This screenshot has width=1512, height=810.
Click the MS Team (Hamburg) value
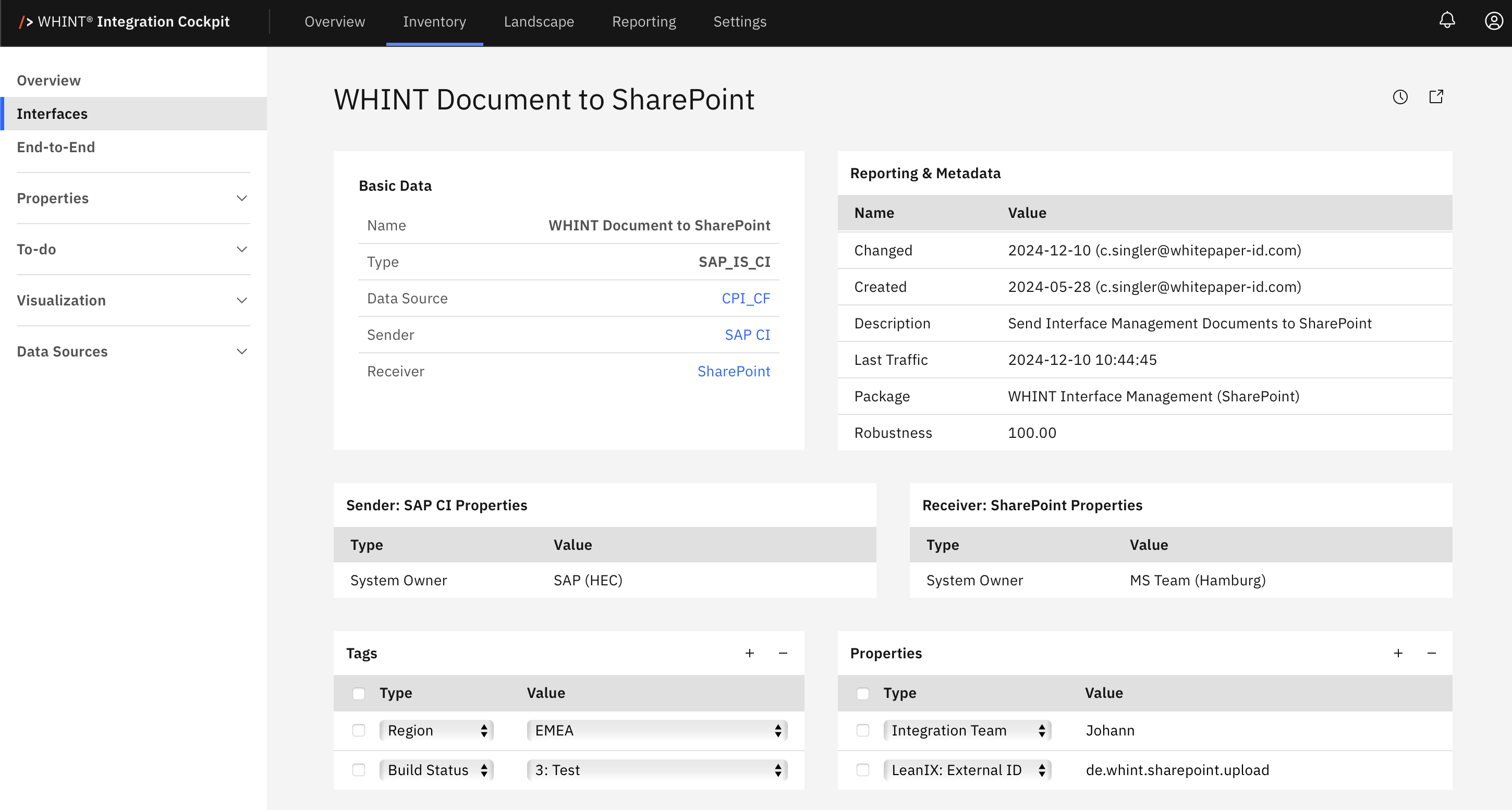click(1198, 580)
